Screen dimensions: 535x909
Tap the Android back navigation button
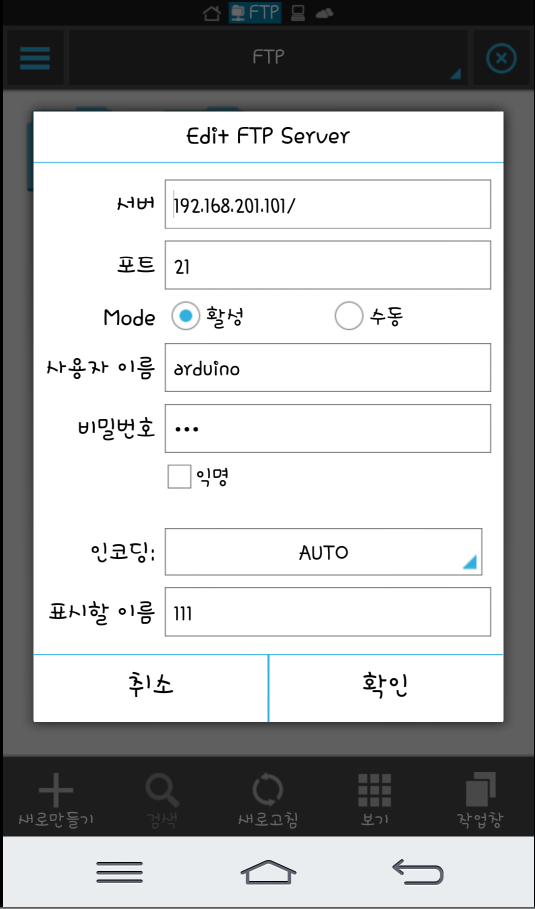pos(417,871)
